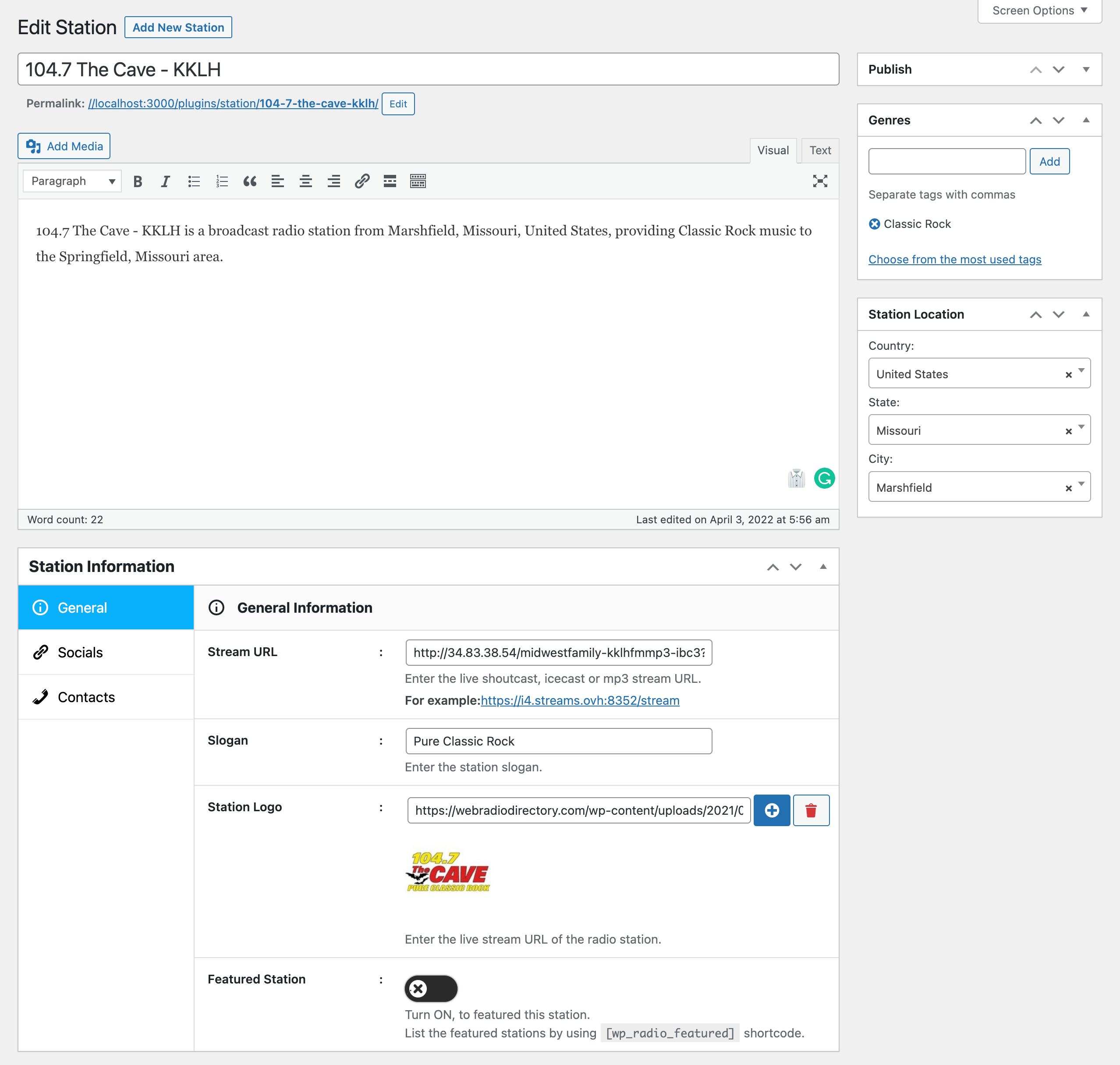The image size is (1120, 1065).
Task: Insert a bulleted list
Action: coord(194,181)
